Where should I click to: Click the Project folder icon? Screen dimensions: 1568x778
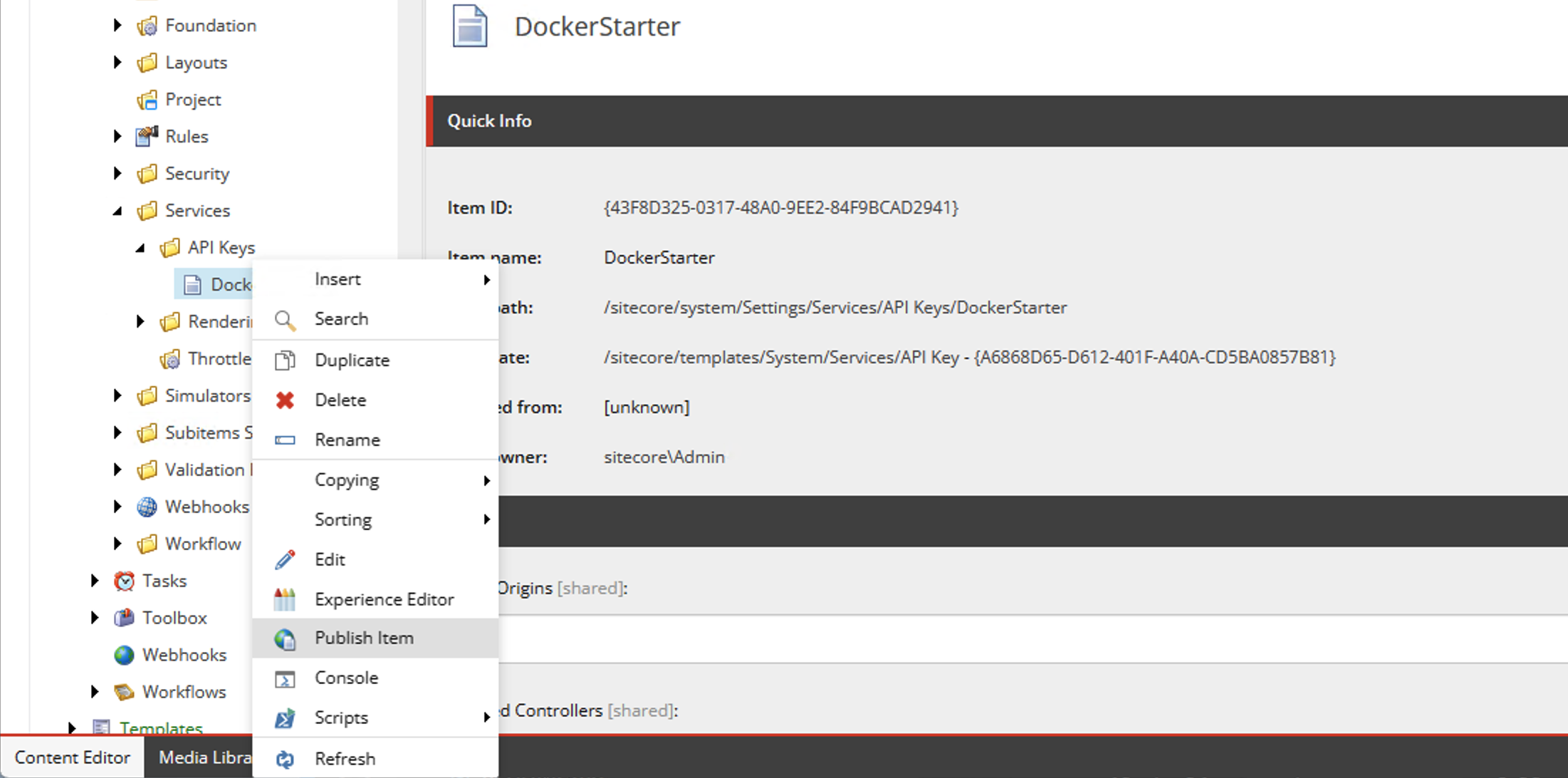click(x=147, y=100)
